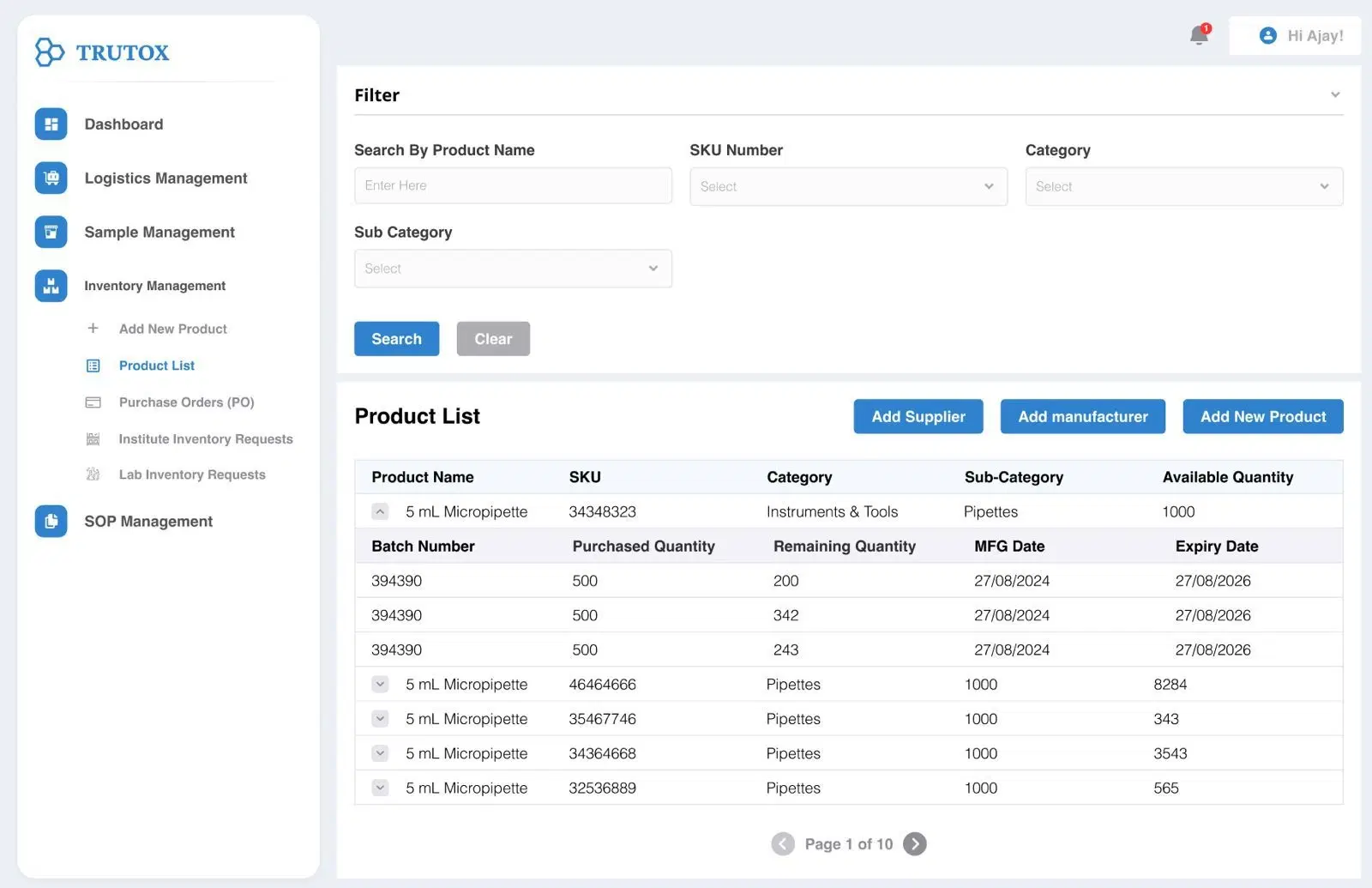Image resolution: width=1372 pixels, height=888 pixels.
Task: Expand the row with SKU 46464666
Action: [x=380, y=684]
